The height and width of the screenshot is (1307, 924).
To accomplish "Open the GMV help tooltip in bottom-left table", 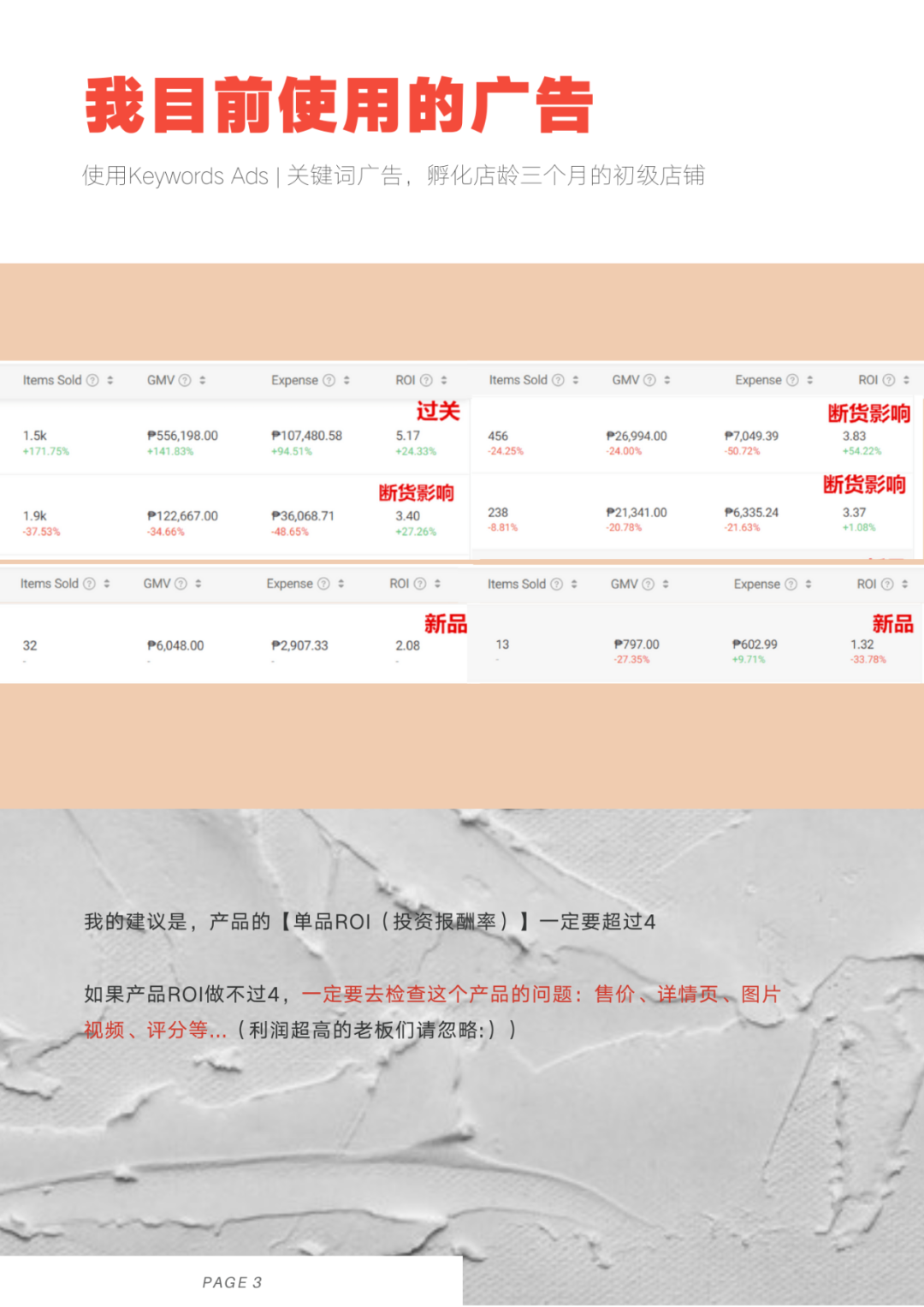I will pos(180,585).
